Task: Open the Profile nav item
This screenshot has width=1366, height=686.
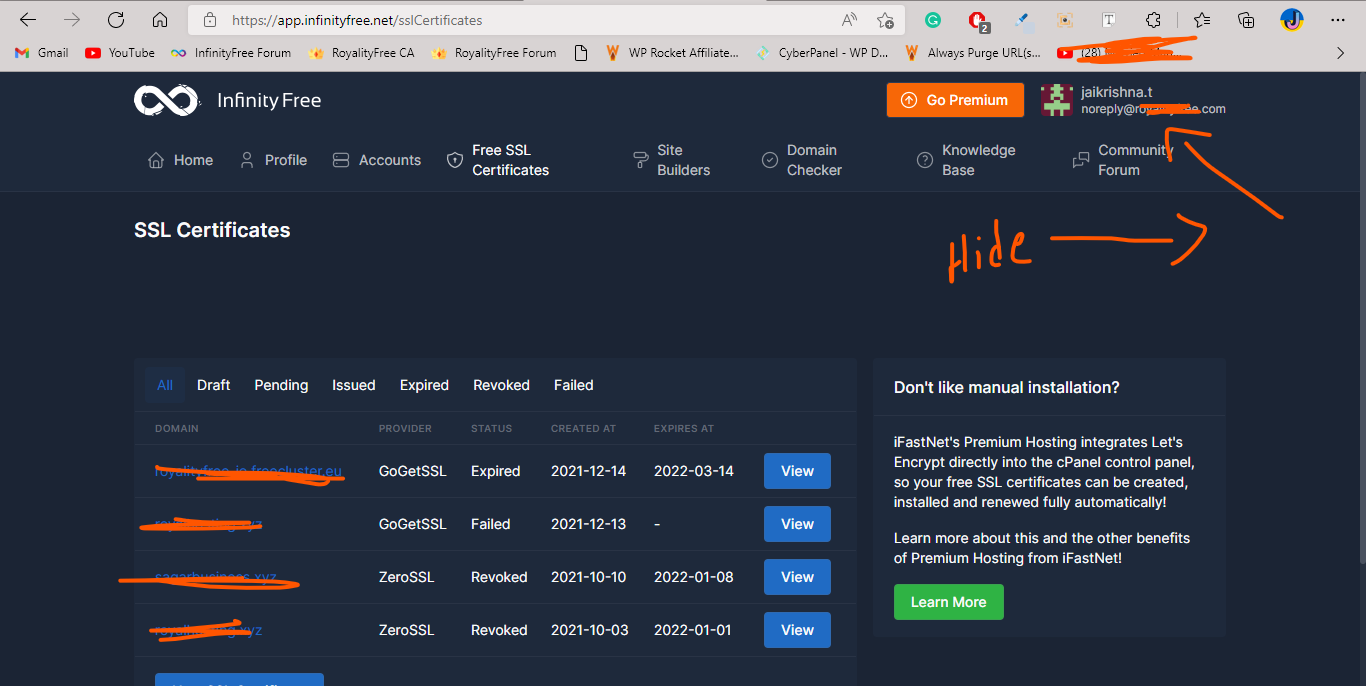Action: point(273,160)
